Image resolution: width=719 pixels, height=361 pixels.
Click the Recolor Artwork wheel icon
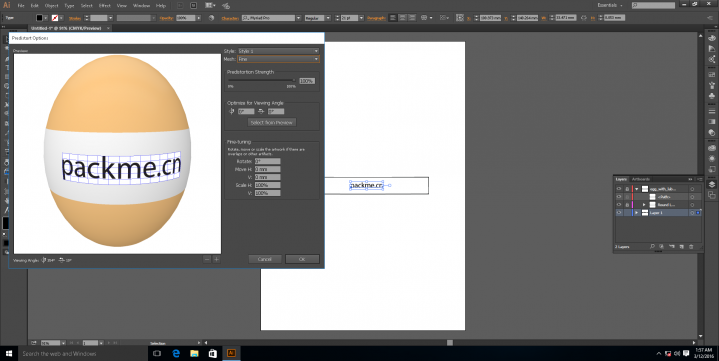(211, 18)
